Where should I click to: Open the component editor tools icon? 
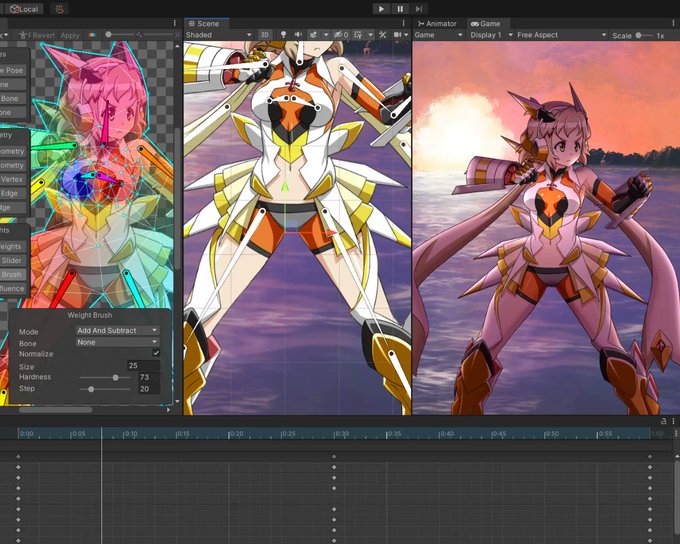click(x=382, y=35)
